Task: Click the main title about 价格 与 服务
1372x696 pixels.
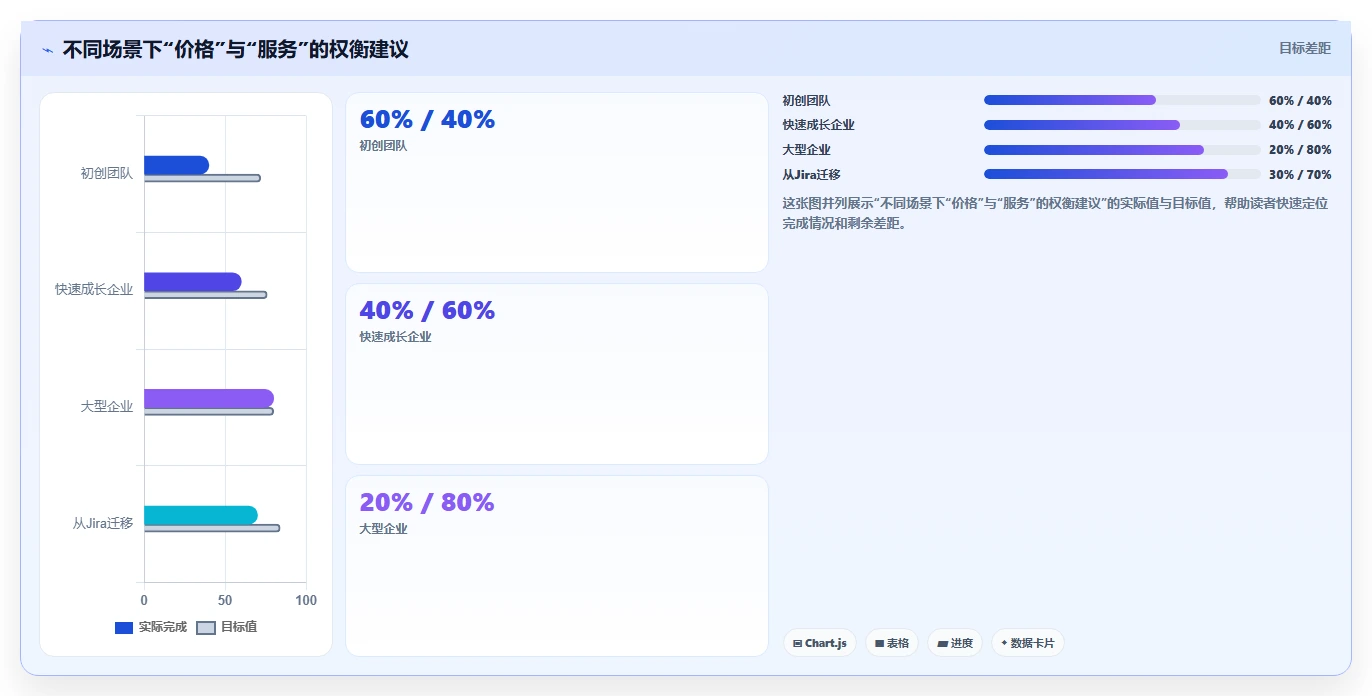Action: [236, 49]
